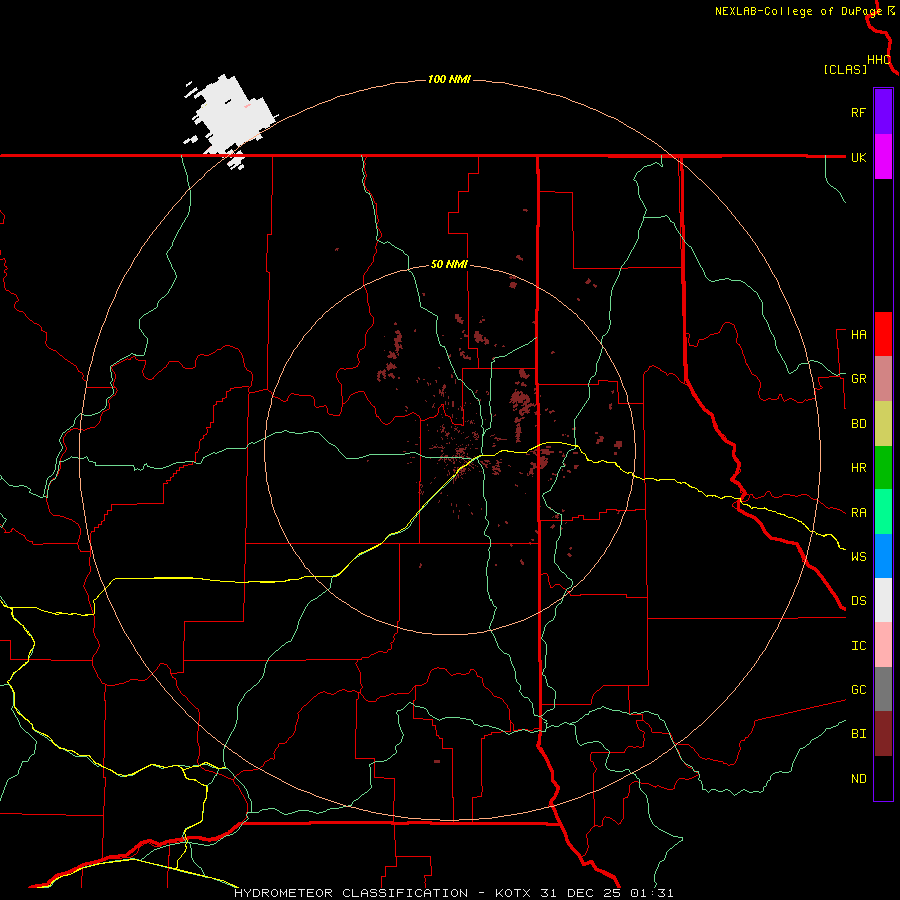Click the HR green legend swatch
The height and width of the screenshot is (900, 900).
point(883,468)
